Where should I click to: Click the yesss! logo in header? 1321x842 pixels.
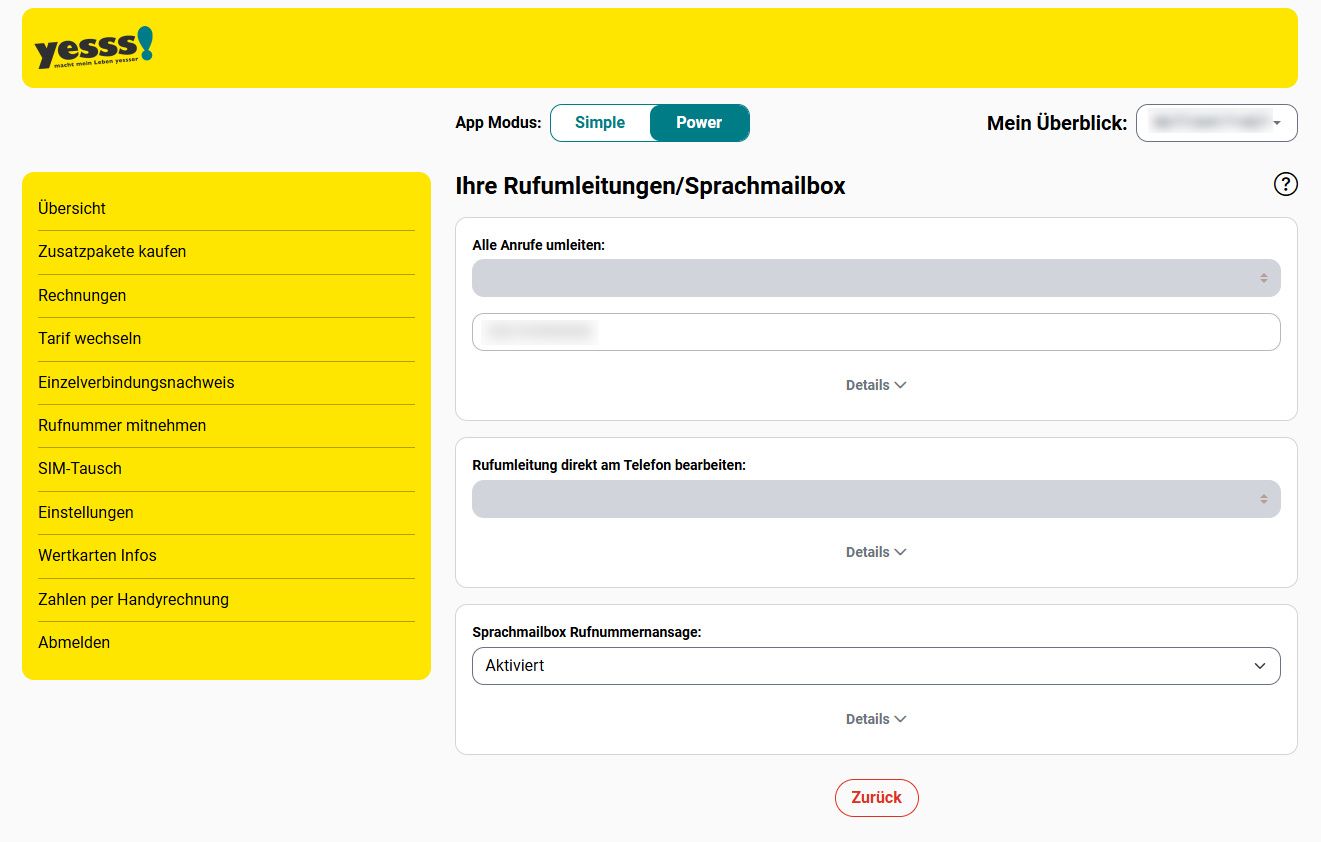94,48
